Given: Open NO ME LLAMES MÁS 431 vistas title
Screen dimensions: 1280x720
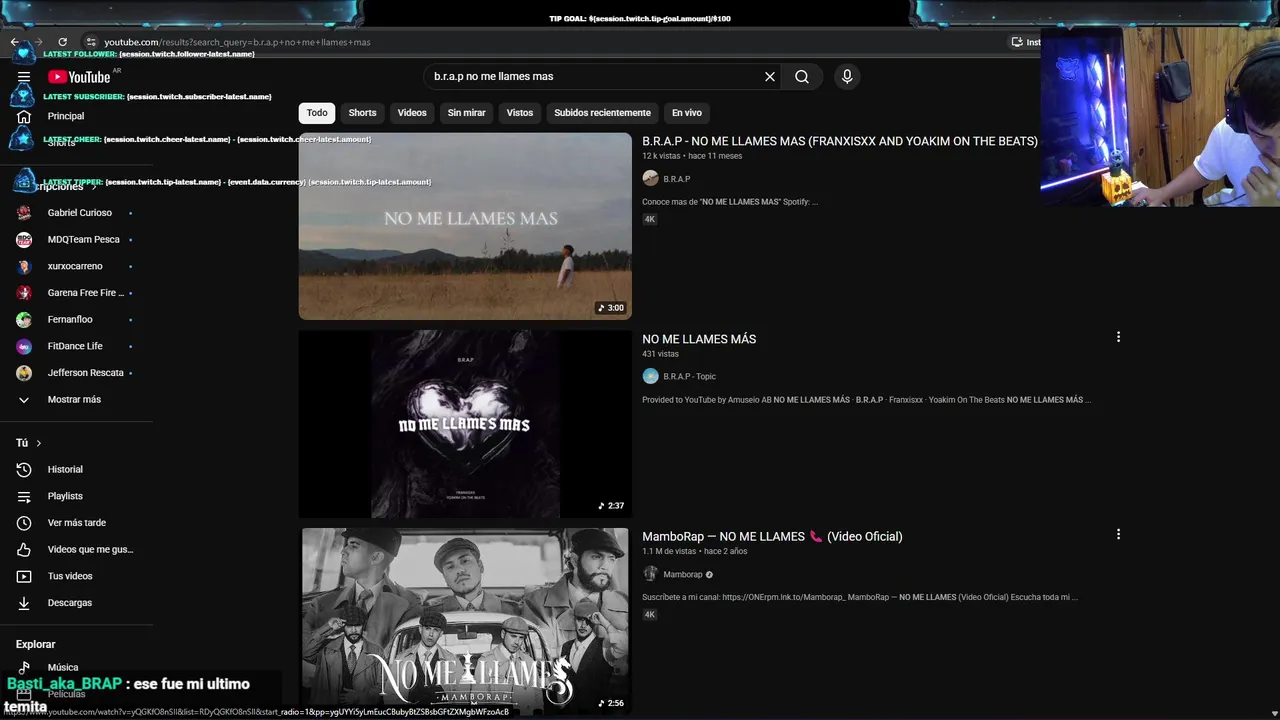Looking at the screenshot, I should pos(699,339).
